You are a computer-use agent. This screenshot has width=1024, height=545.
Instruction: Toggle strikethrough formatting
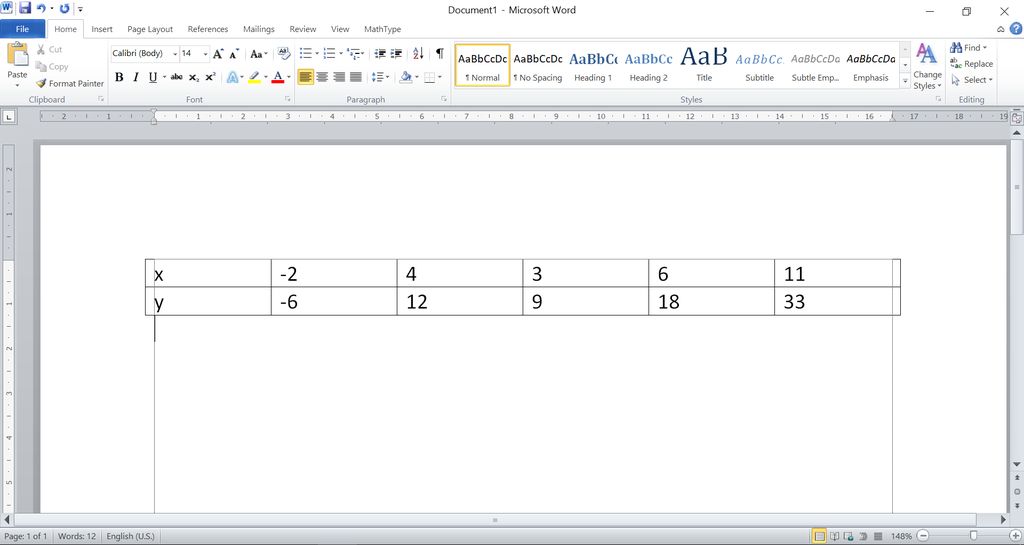(176, 77)
